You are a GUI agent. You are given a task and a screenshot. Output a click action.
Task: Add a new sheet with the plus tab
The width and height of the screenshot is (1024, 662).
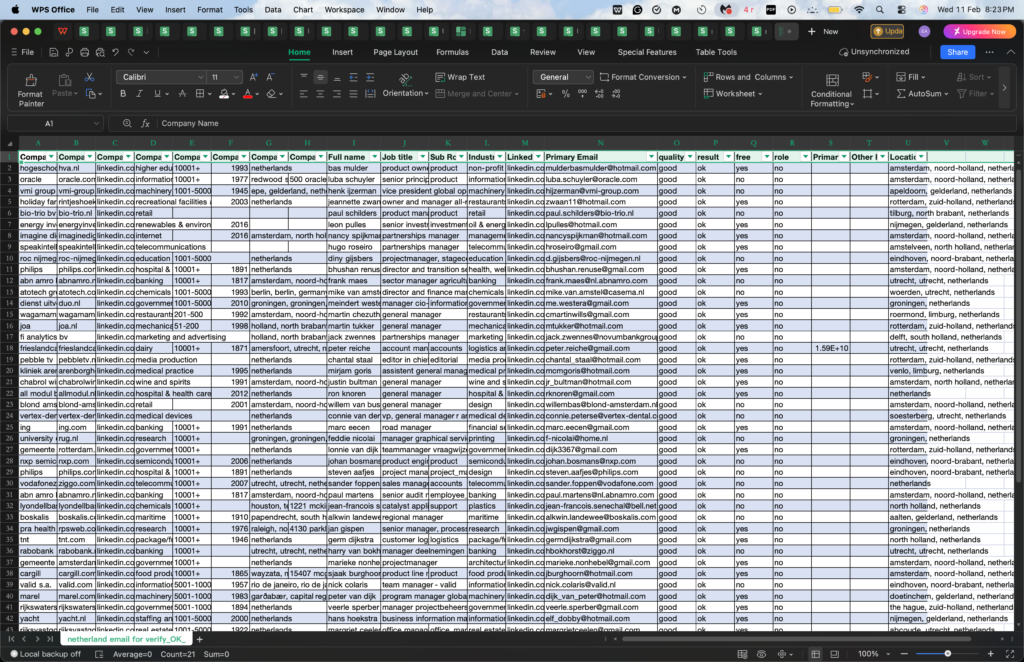click(x=198, y=638)
